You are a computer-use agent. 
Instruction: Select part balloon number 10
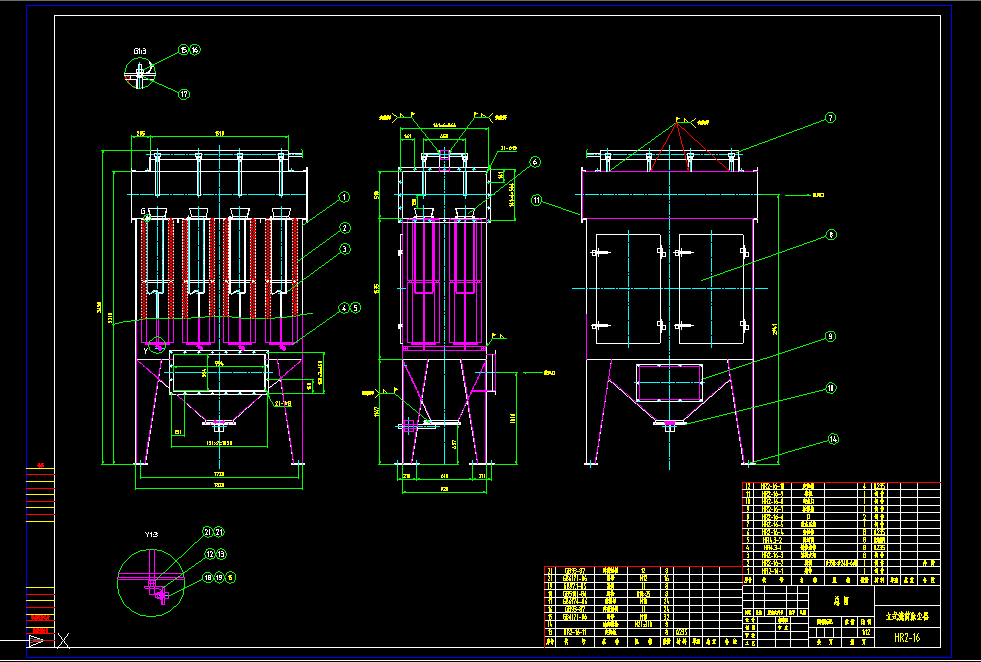(831, 389)
